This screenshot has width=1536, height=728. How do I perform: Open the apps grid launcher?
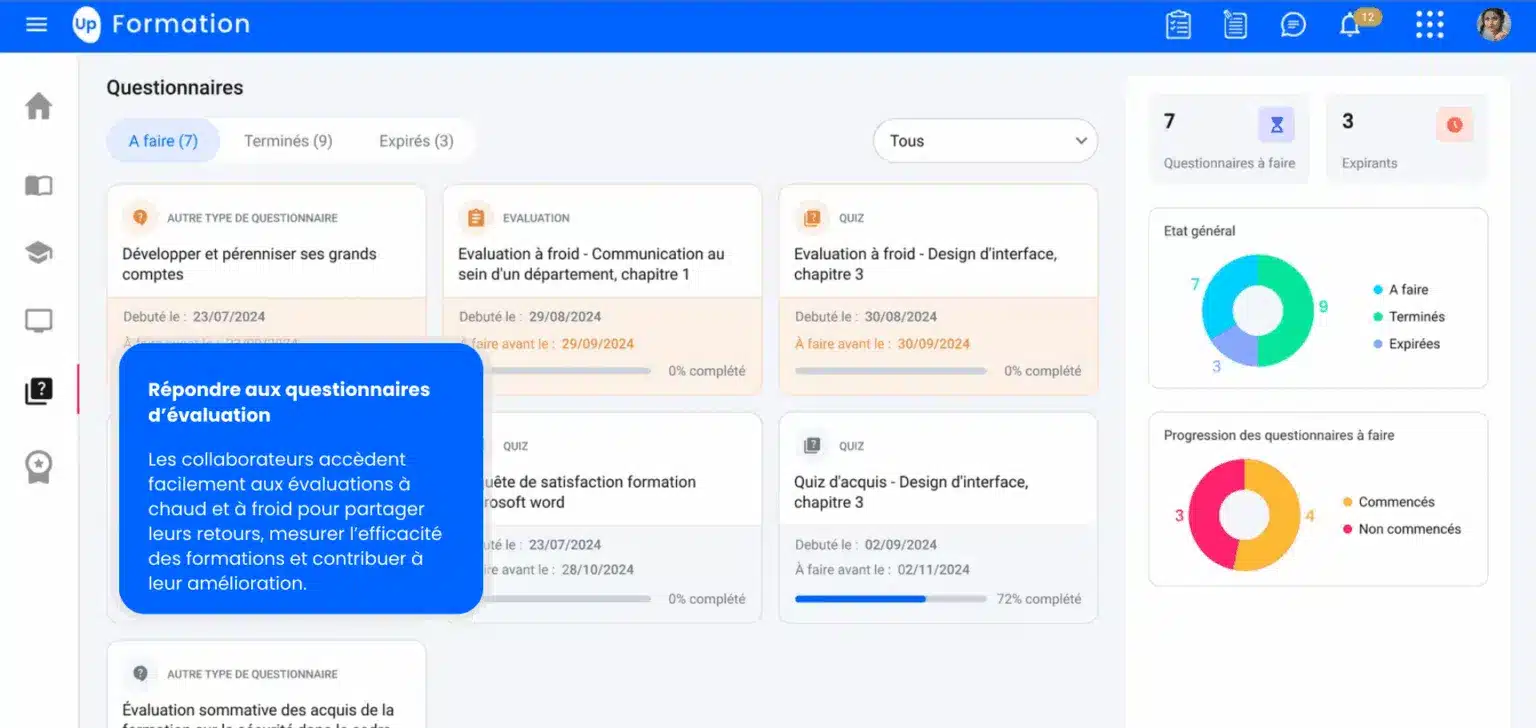point(1429,25)
